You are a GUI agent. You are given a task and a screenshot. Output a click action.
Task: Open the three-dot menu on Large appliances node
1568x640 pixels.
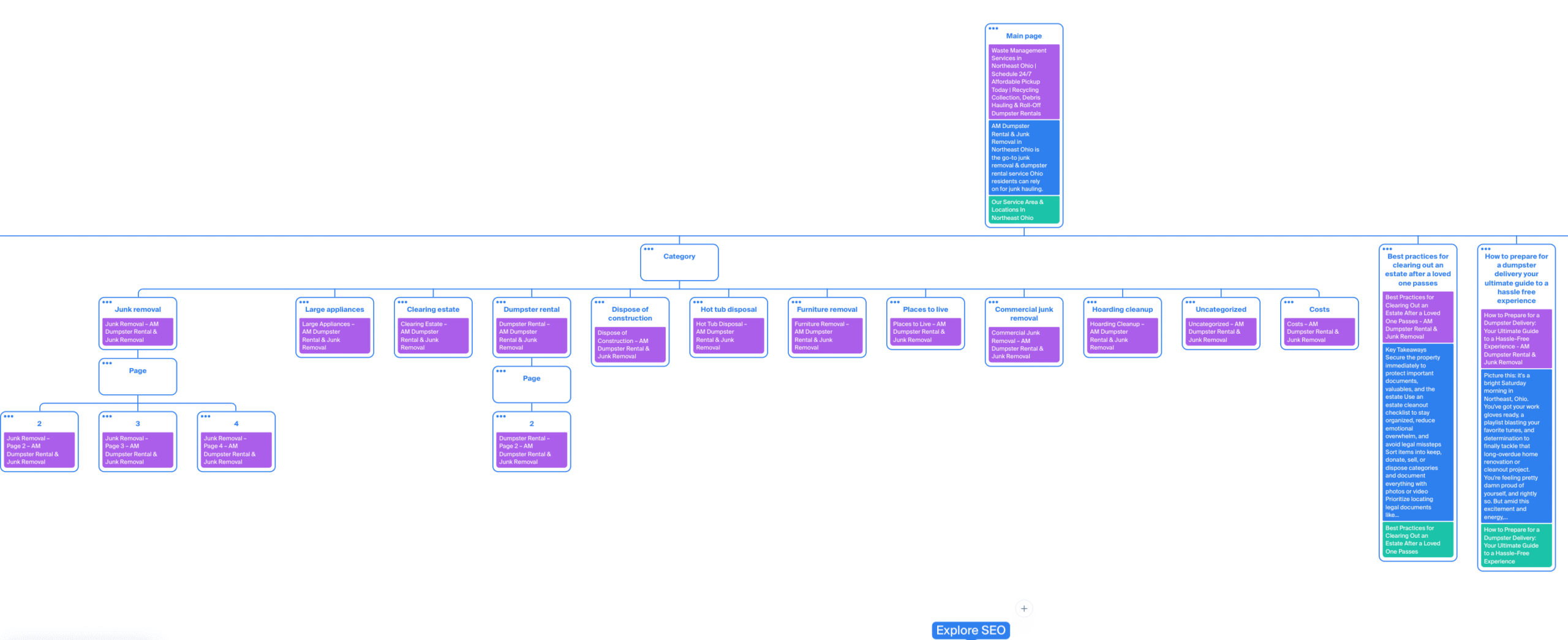coord(303,301)
